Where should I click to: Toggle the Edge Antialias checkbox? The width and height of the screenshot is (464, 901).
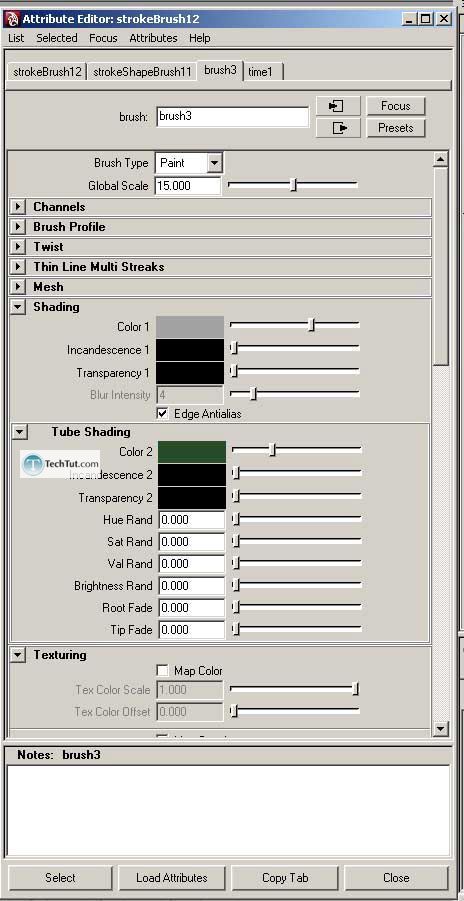163,413
